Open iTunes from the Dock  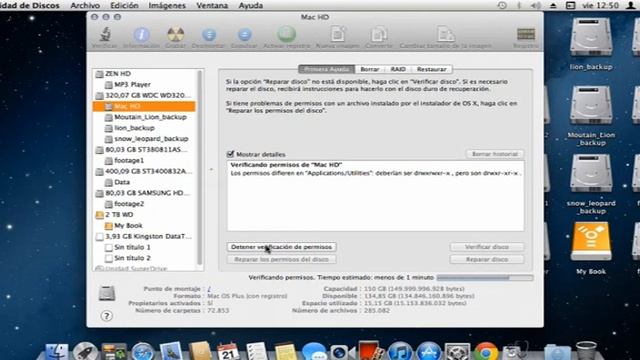[400, 351]
